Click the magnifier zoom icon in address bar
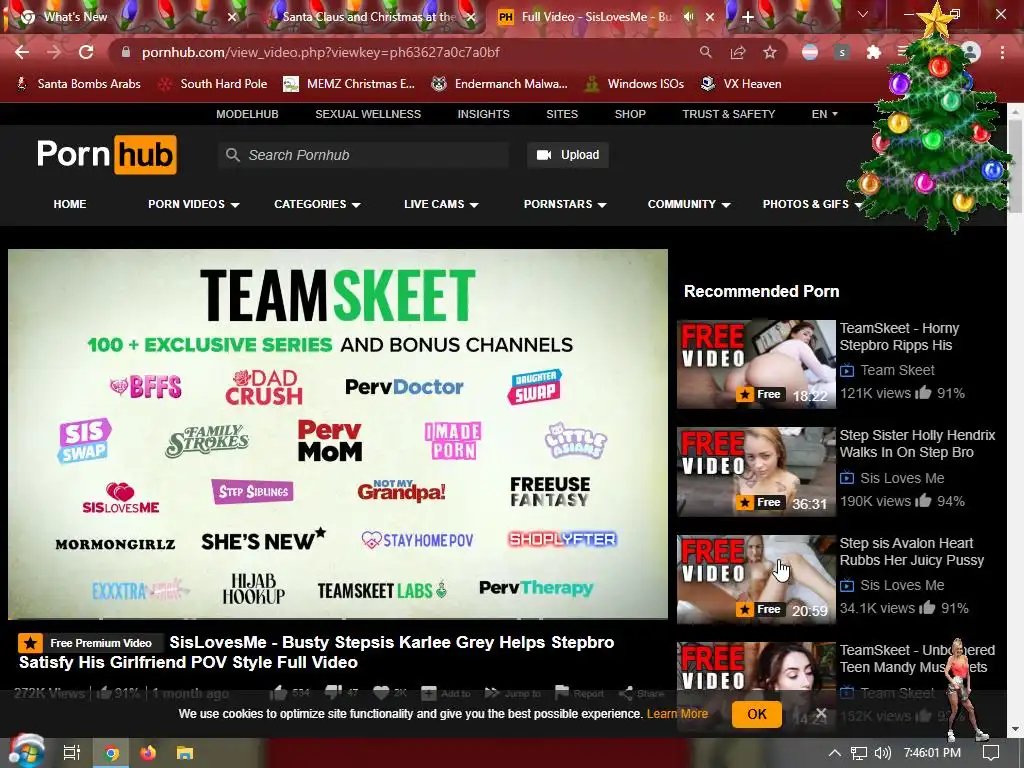The image size is (1024, 768). (705, 52)
